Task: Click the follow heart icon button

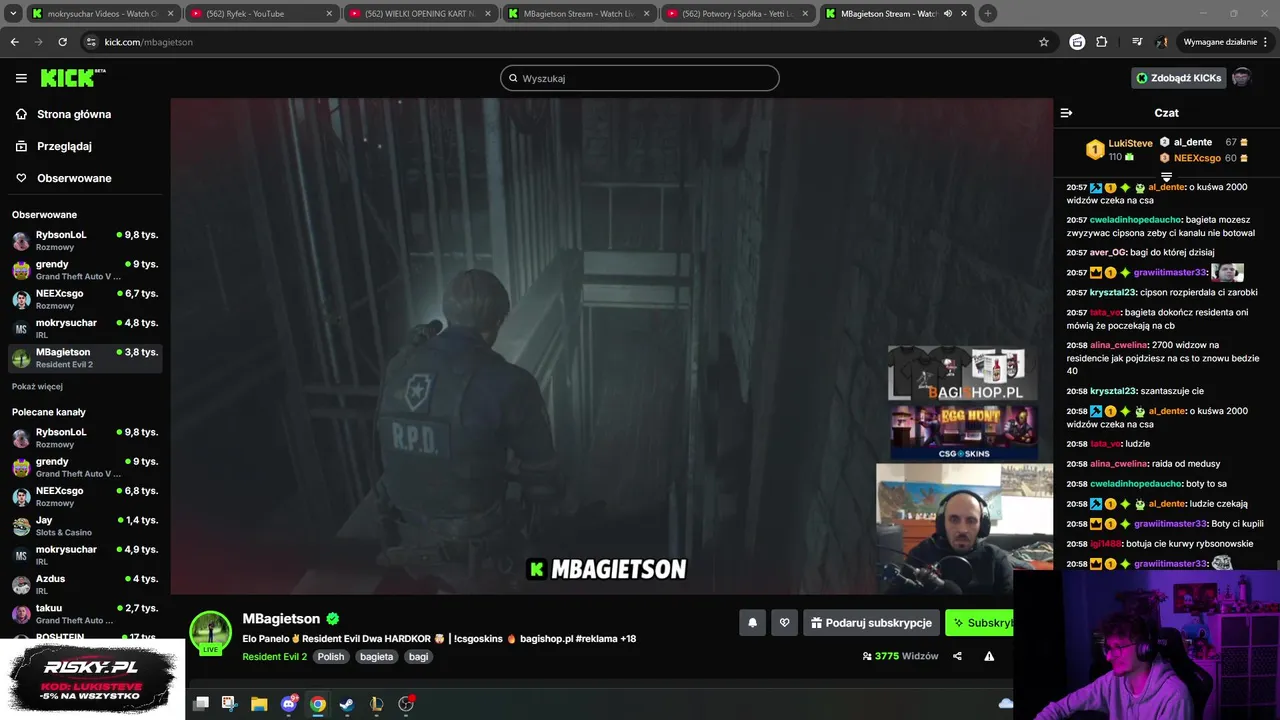Action: [x=784, y=623]
